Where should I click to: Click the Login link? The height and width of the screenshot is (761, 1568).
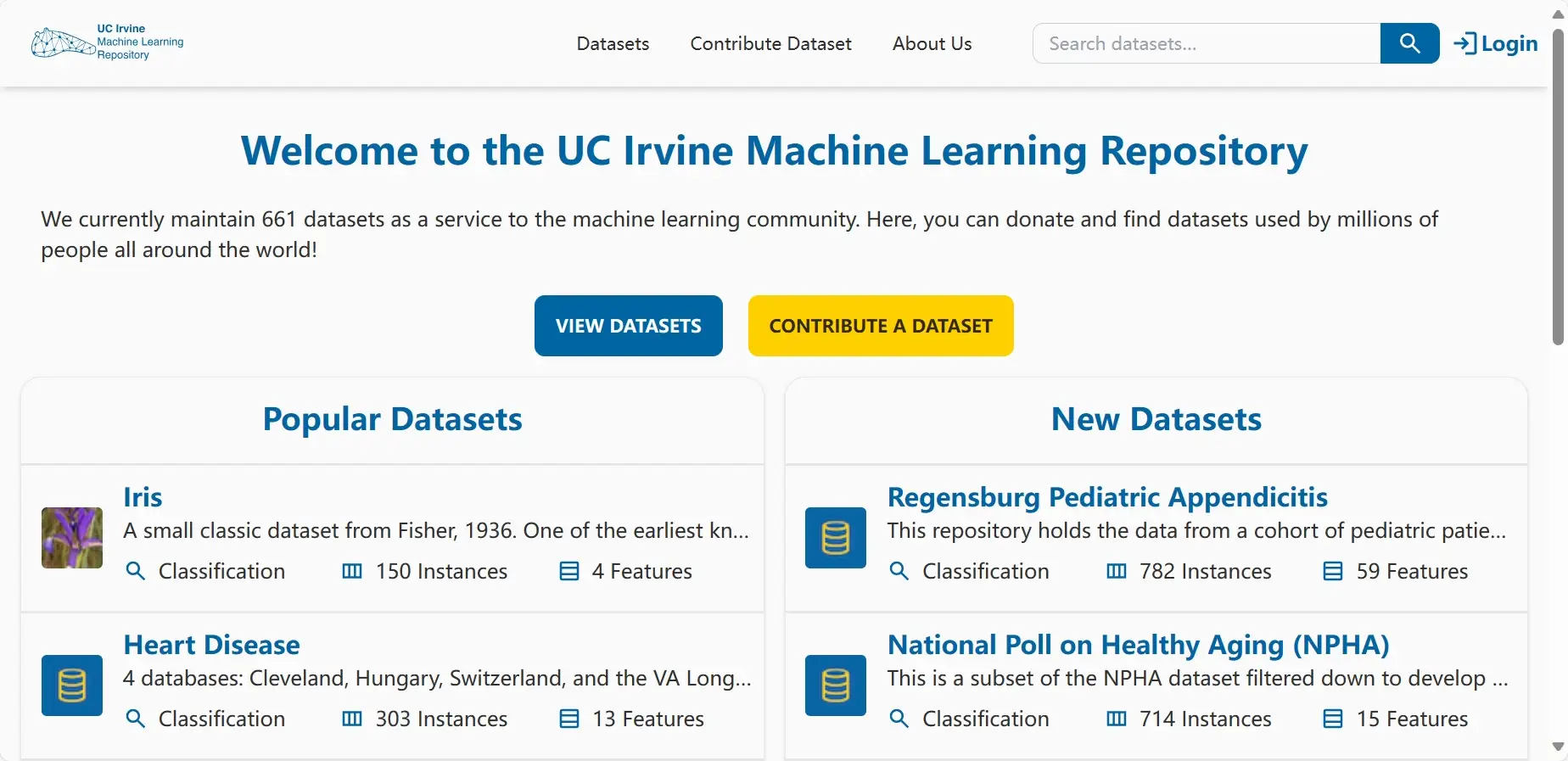tap(1496, 43)
